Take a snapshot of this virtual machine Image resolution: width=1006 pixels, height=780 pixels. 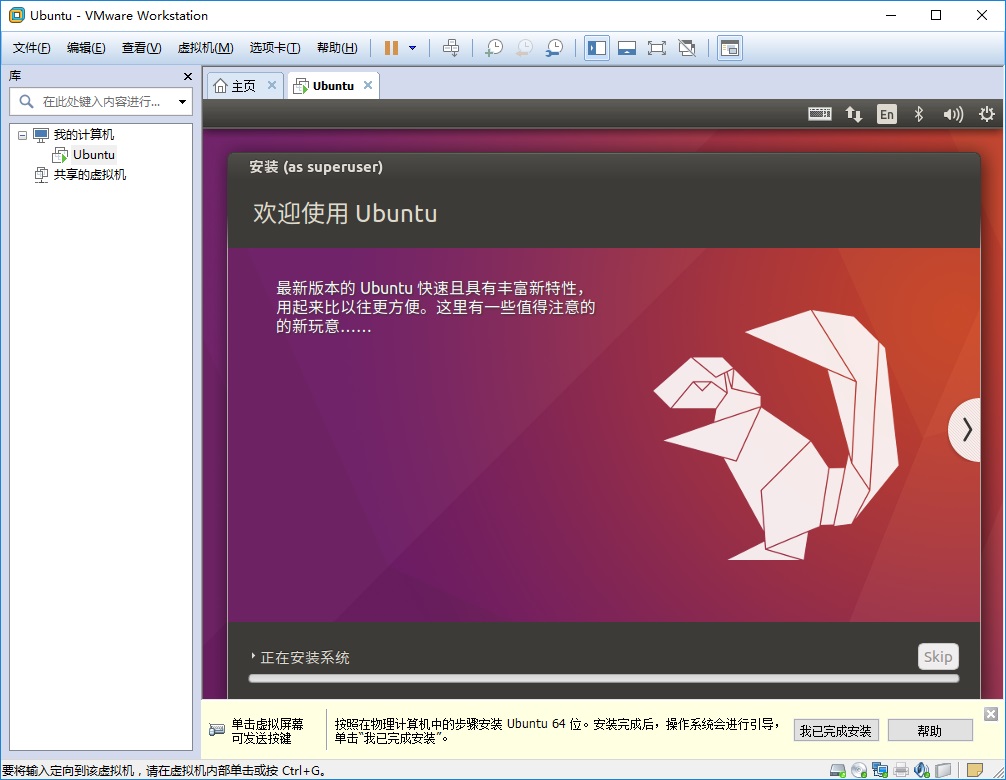point(493,48)
